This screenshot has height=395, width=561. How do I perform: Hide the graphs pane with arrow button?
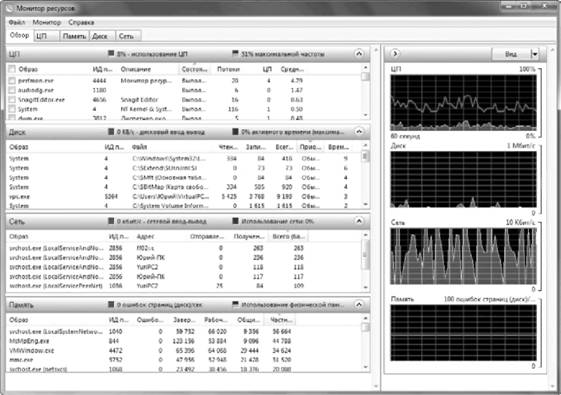(x=395, y=54)
